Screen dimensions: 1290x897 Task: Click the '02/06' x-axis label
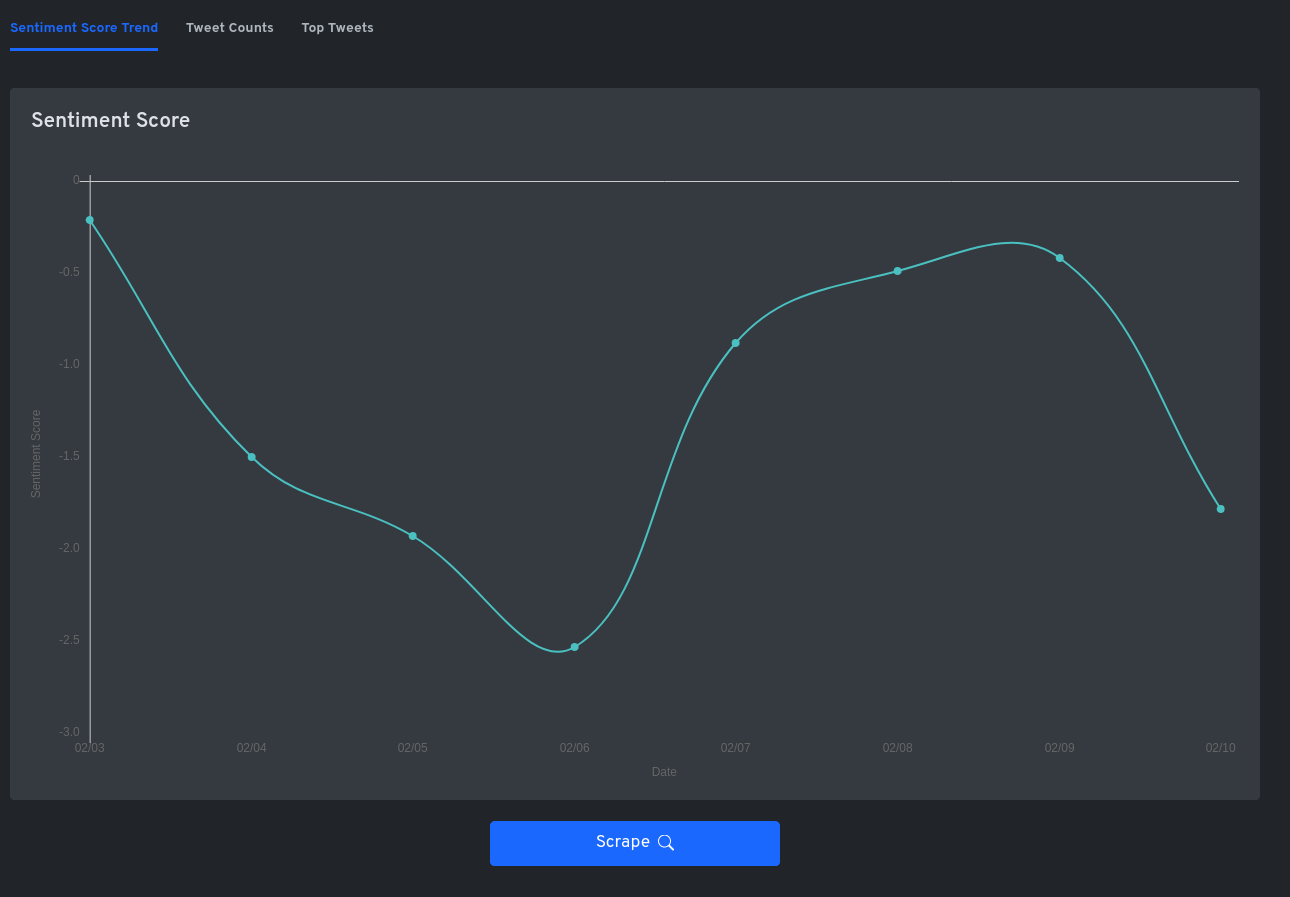pos(575,748)
